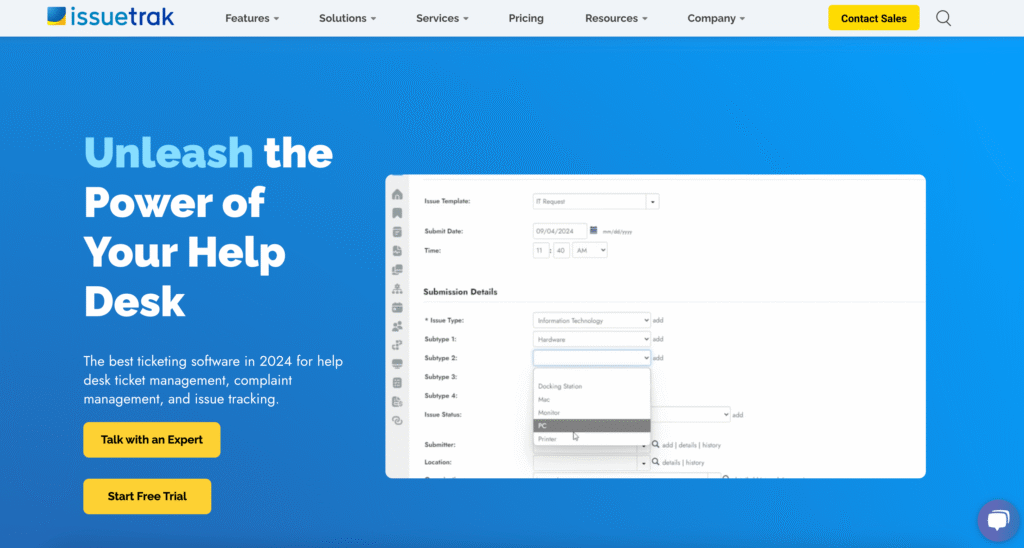The width and height of the screenshot is (1024, 548).
Task: Click the org chart icon in demo sidebar
Action: pos(397,289)
